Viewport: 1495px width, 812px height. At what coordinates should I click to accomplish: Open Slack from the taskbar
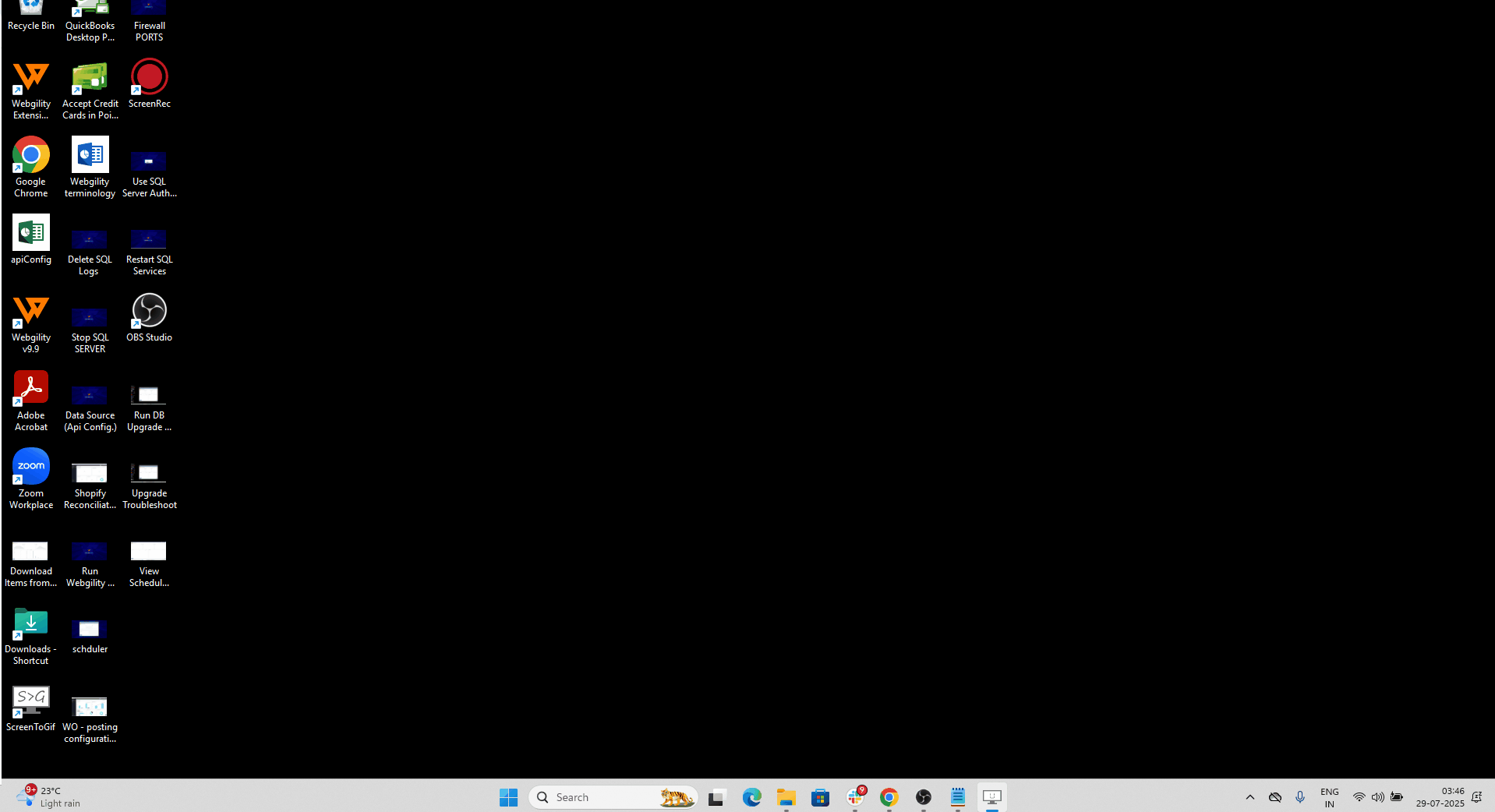tap(855, 797)
